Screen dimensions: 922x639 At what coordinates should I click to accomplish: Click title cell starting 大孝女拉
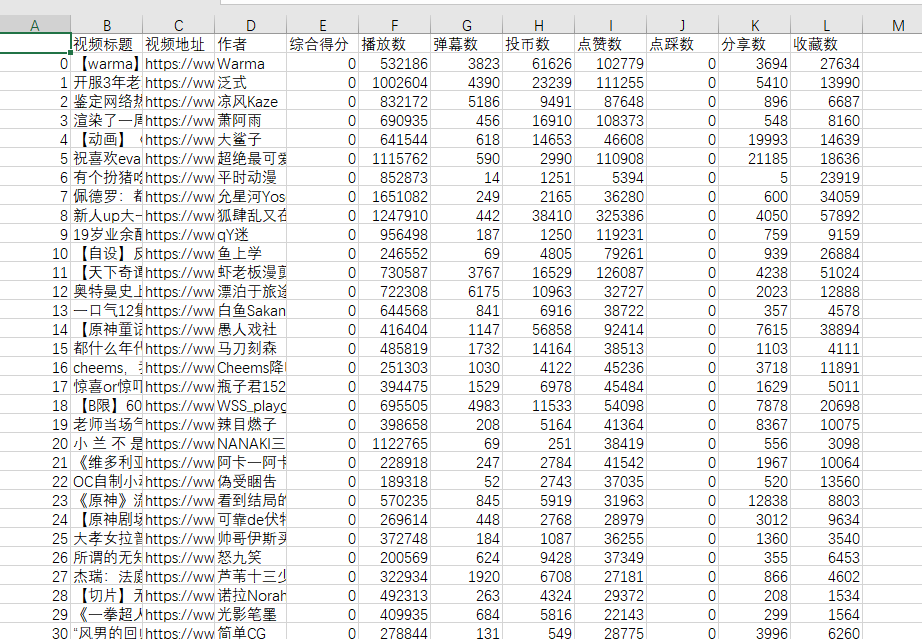coord(107,538)
